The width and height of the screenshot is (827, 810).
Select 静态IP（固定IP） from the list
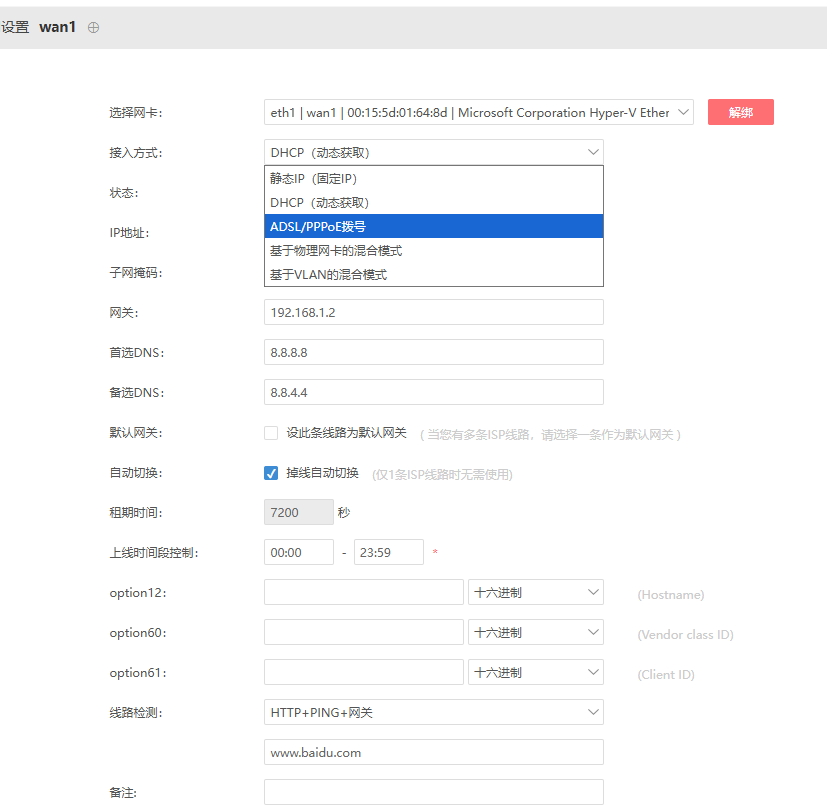[x=434, y=179]
